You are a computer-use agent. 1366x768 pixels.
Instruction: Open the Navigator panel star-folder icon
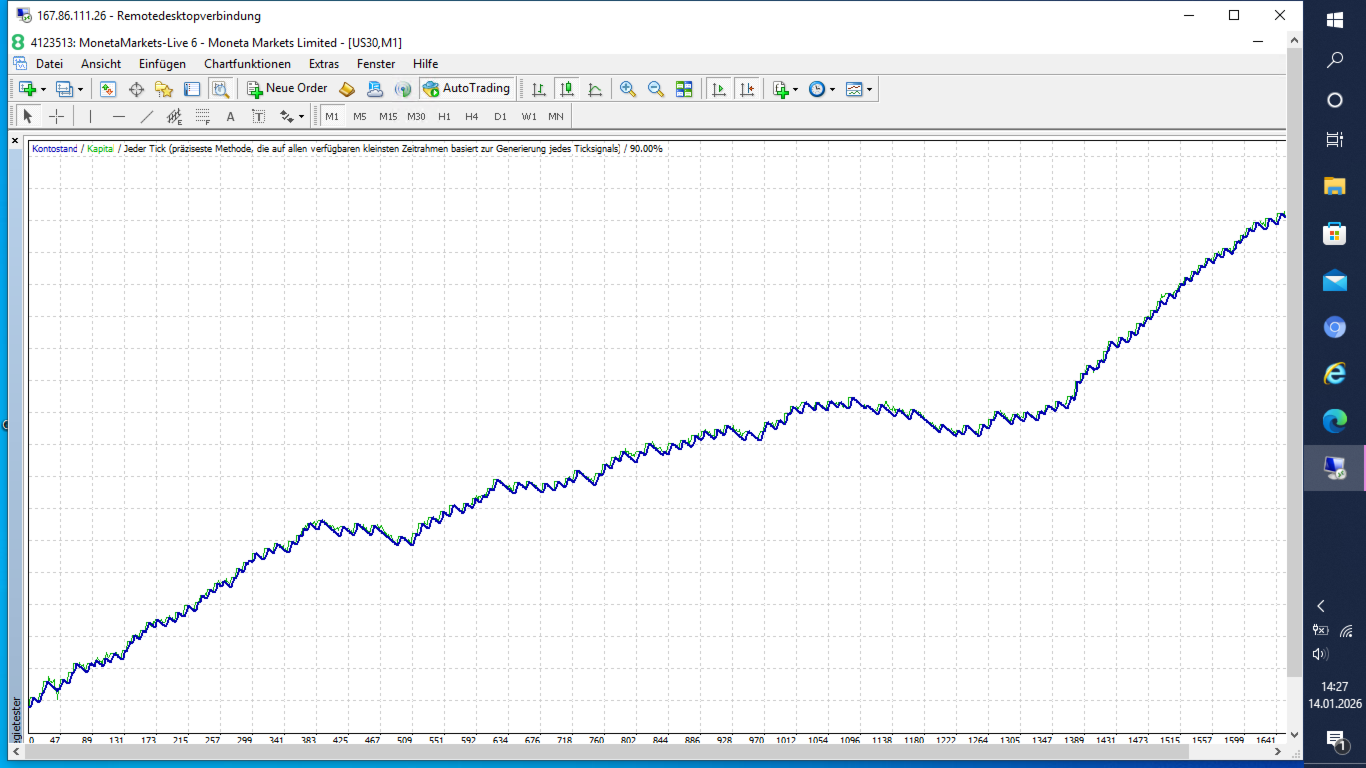164,89
